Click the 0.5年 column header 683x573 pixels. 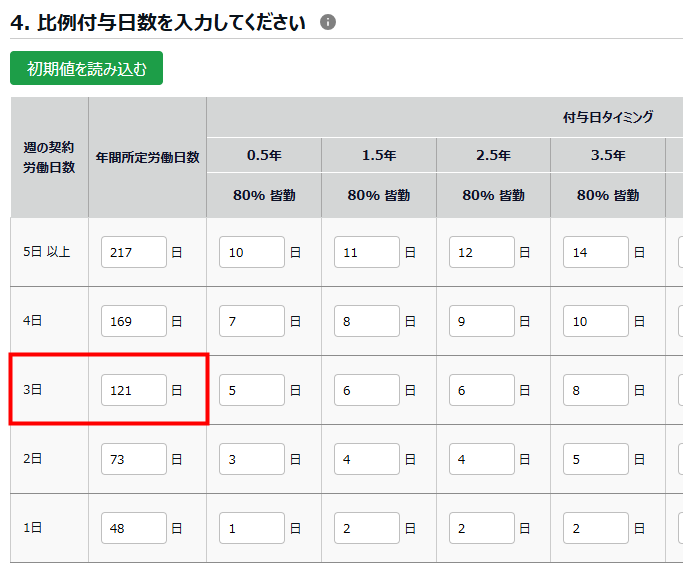pos(264,155)
